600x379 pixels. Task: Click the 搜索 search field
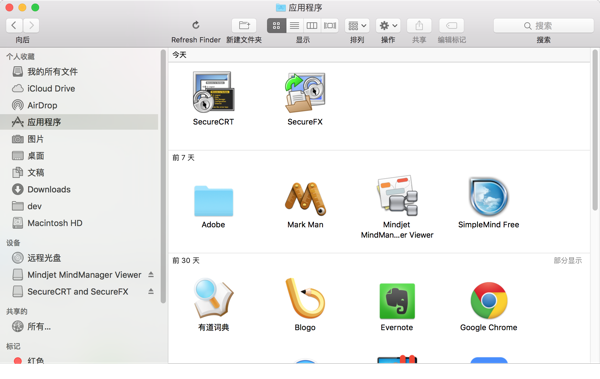click(x=543, y=26)
